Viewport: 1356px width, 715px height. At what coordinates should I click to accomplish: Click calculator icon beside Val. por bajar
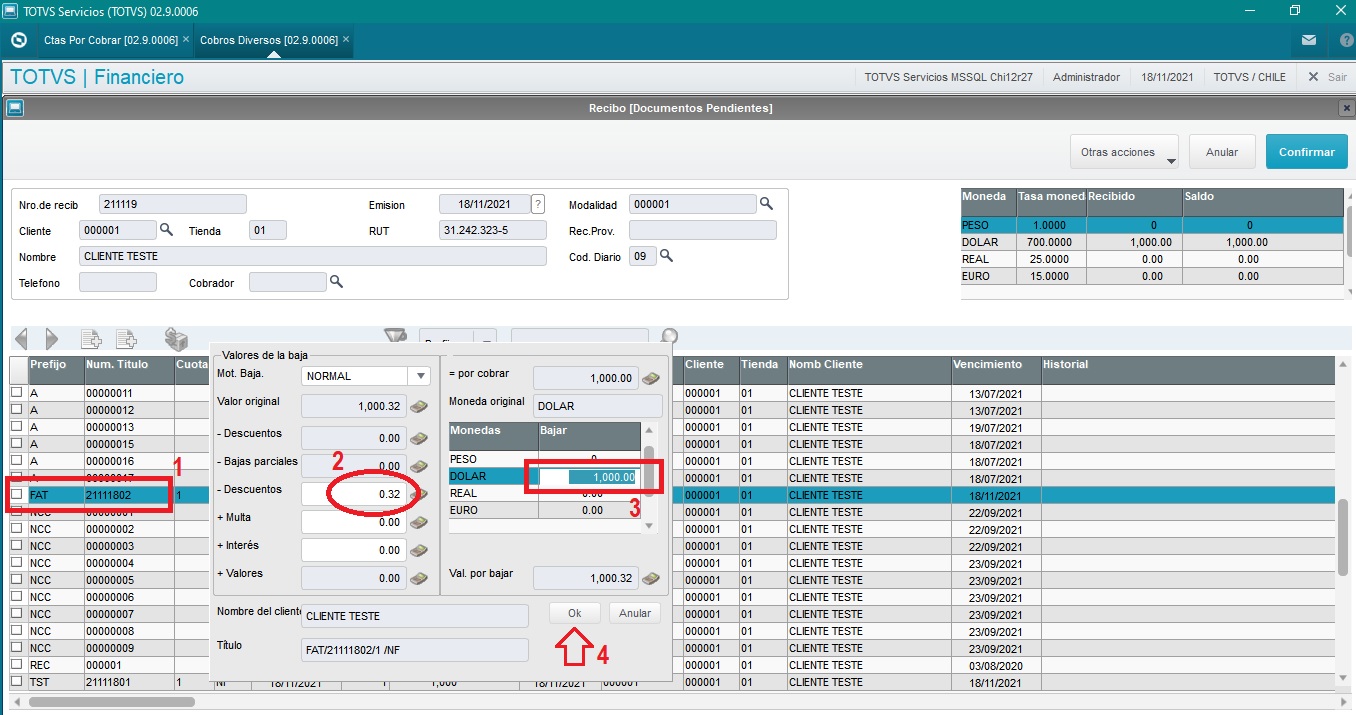[651, 578]
